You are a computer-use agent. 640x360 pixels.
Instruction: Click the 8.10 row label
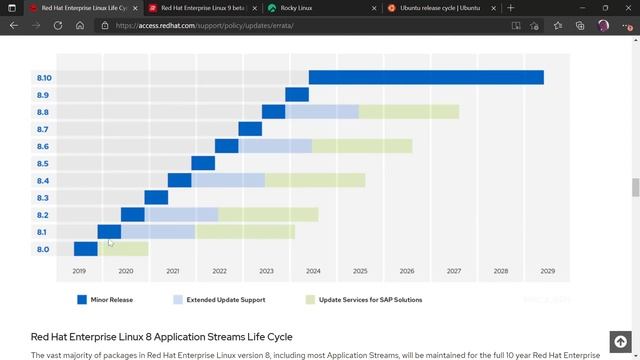[44, 78]
